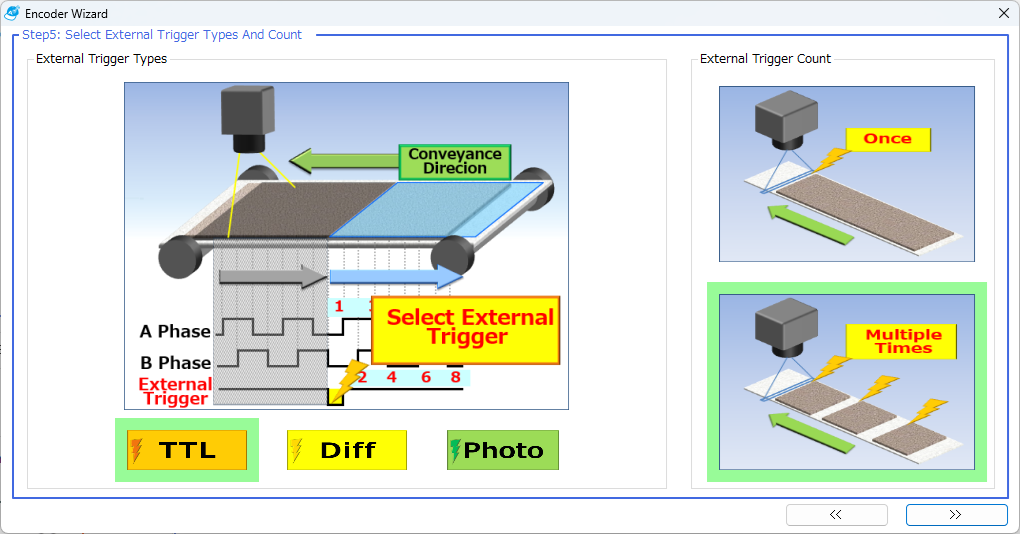Click the B Phase waveform label

[175, 362]
